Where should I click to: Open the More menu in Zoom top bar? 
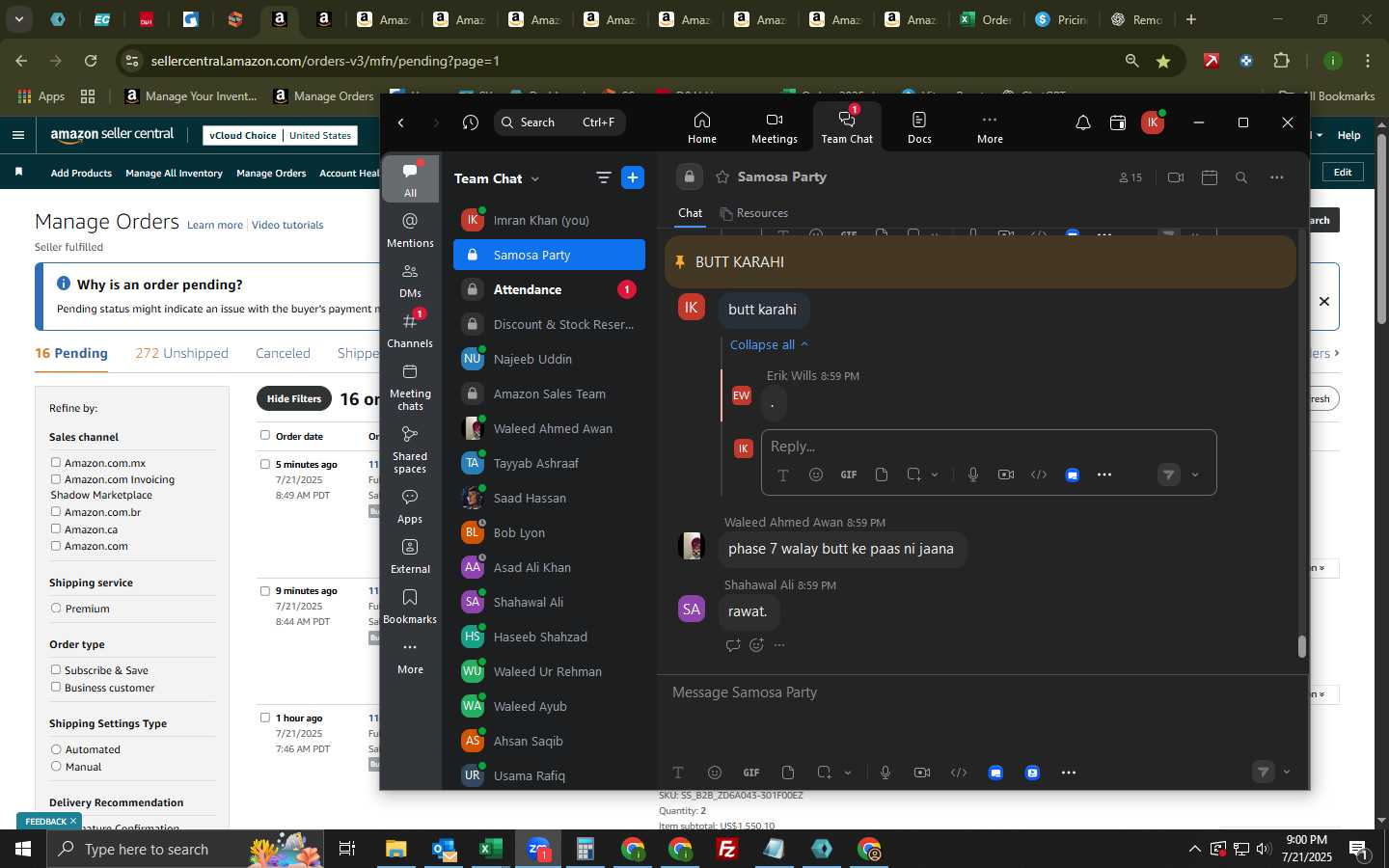[990, 126]
